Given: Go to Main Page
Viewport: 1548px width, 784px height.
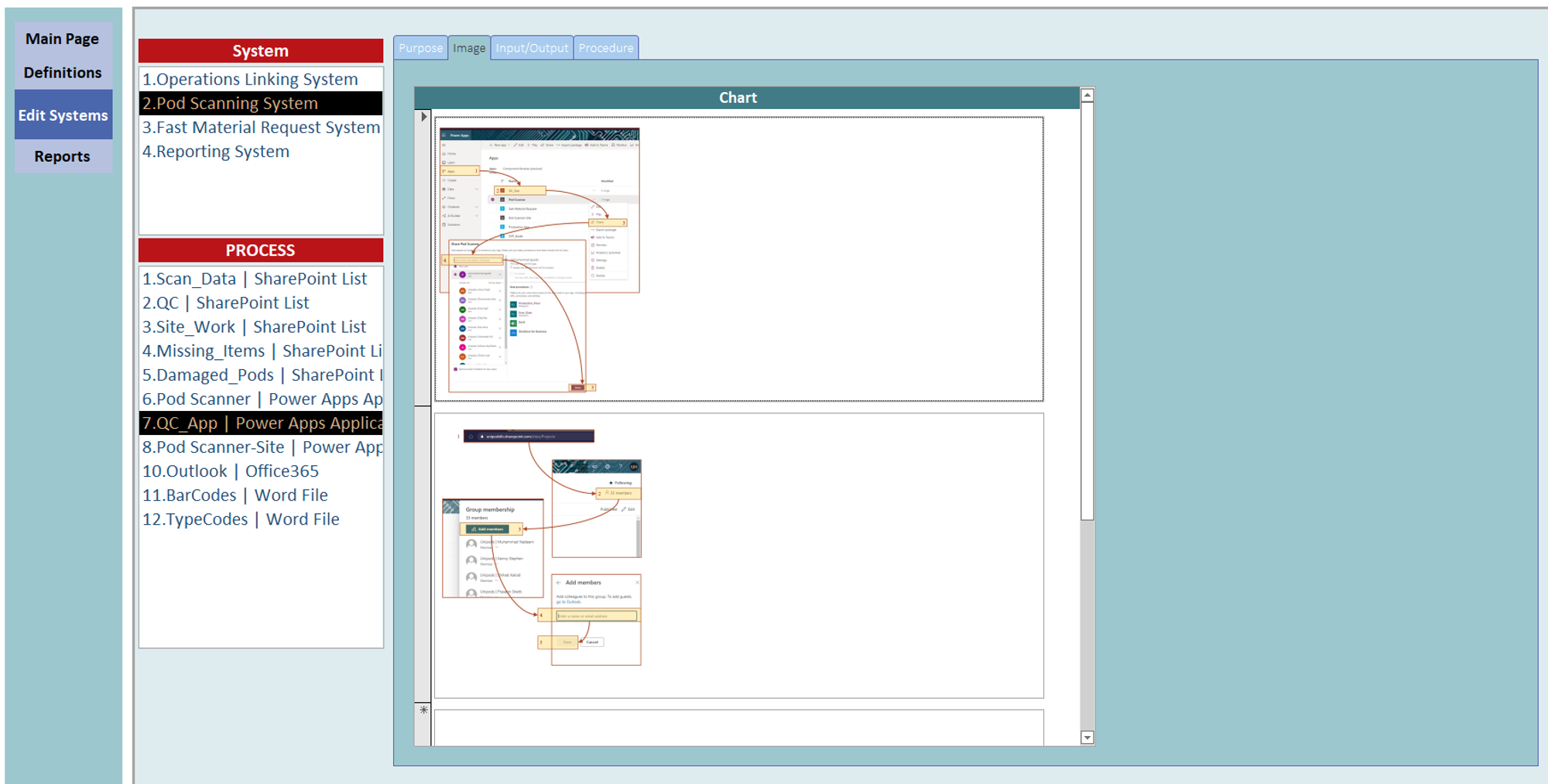Looking at the screenshot, I should [62, 39].
